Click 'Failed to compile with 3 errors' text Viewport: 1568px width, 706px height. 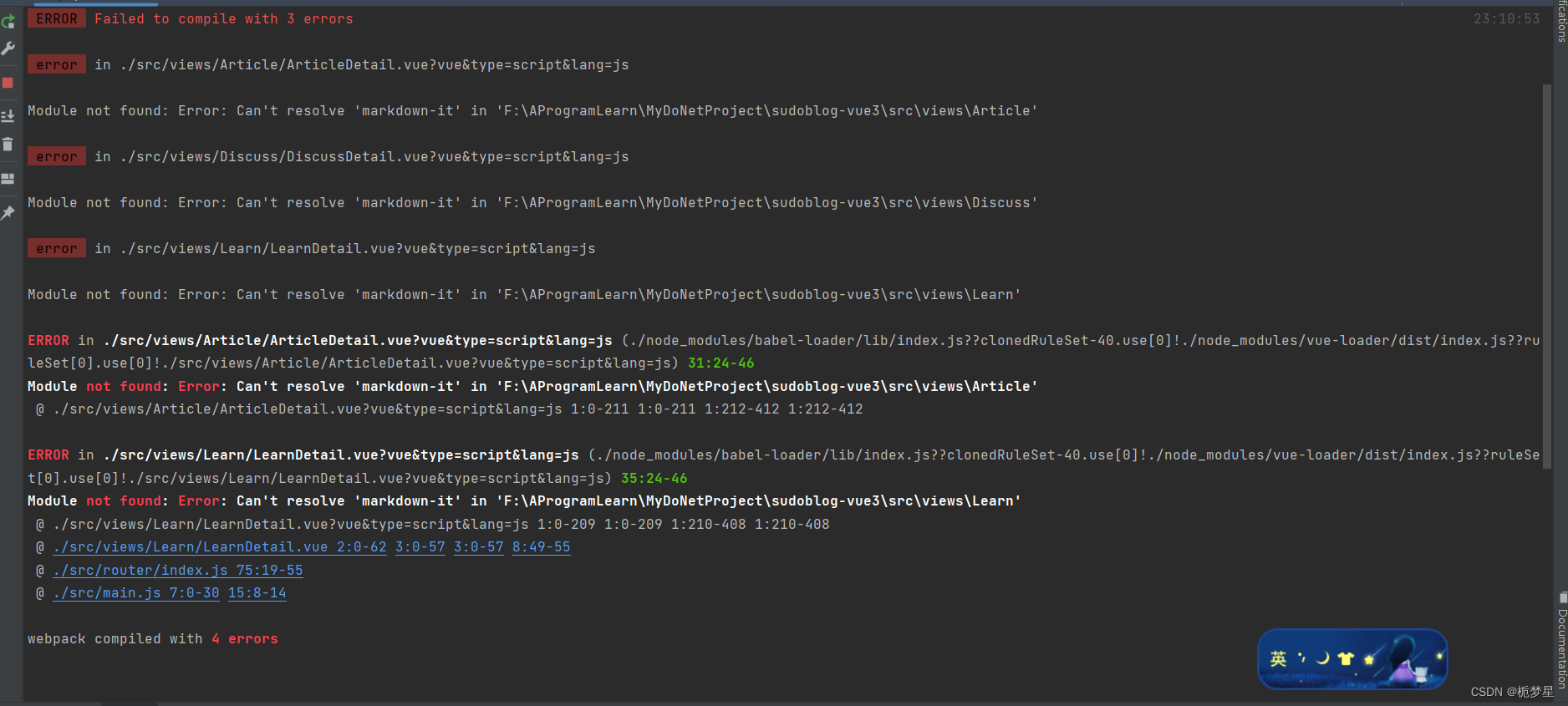point(224,18)
